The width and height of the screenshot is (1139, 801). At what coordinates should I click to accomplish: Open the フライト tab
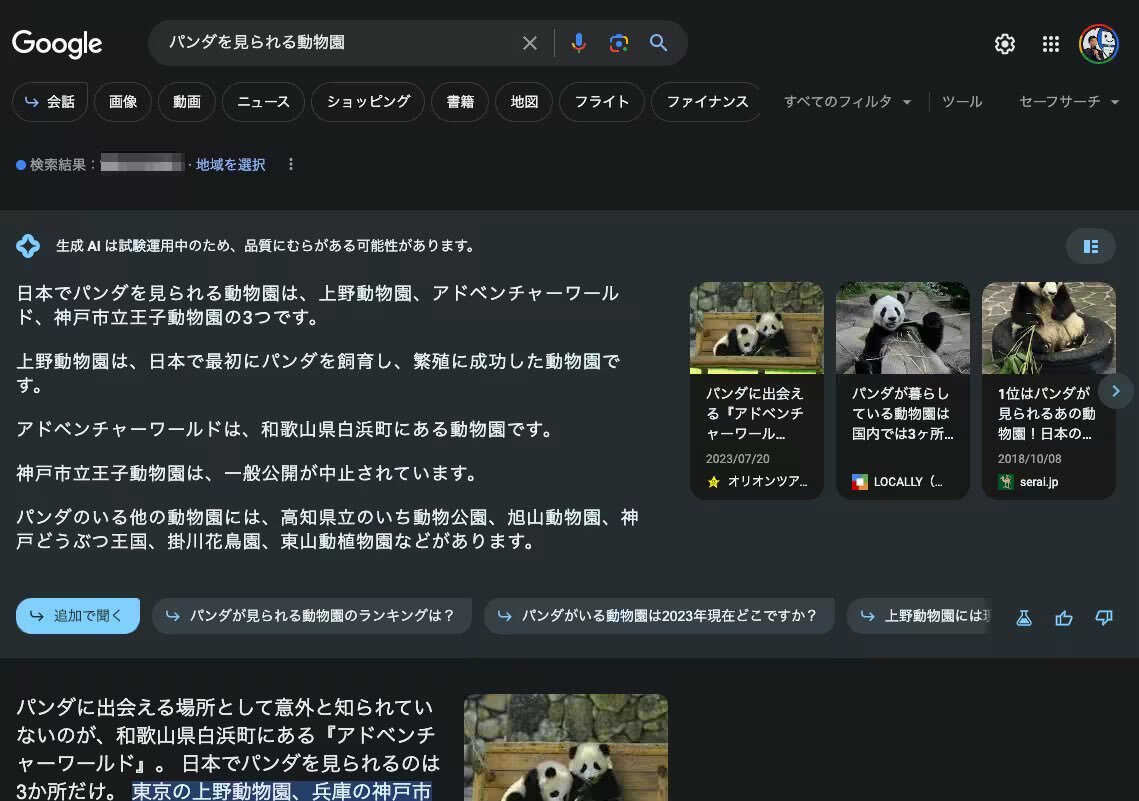pos(601,102)
